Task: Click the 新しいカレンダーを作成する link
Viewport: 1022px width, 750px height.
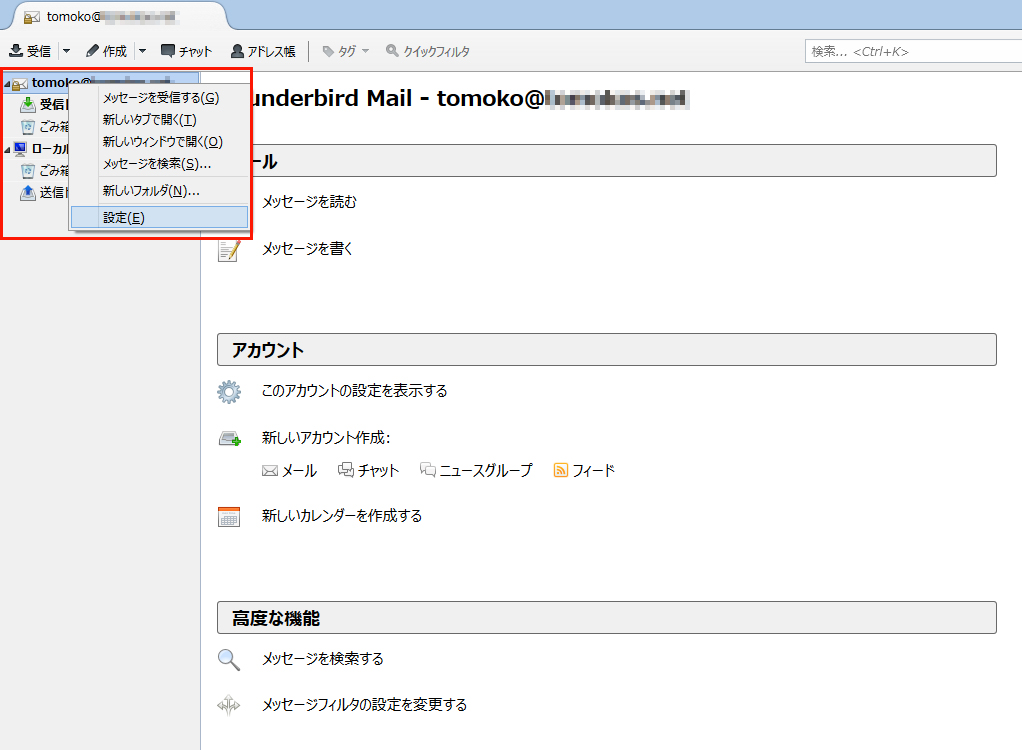Action: (x=342, y=516)
